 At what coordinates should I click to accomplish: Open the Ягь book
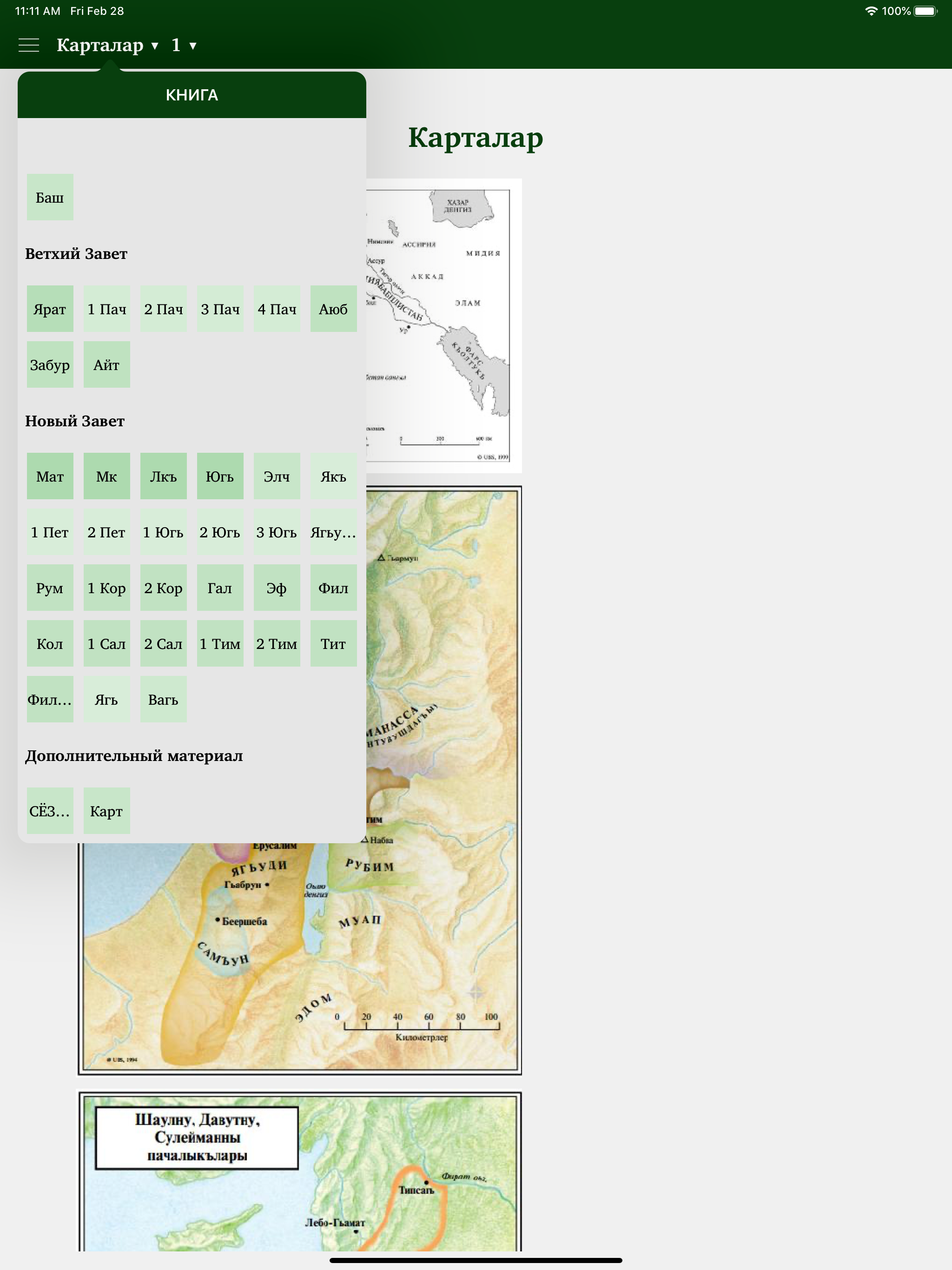click(107, 699)
